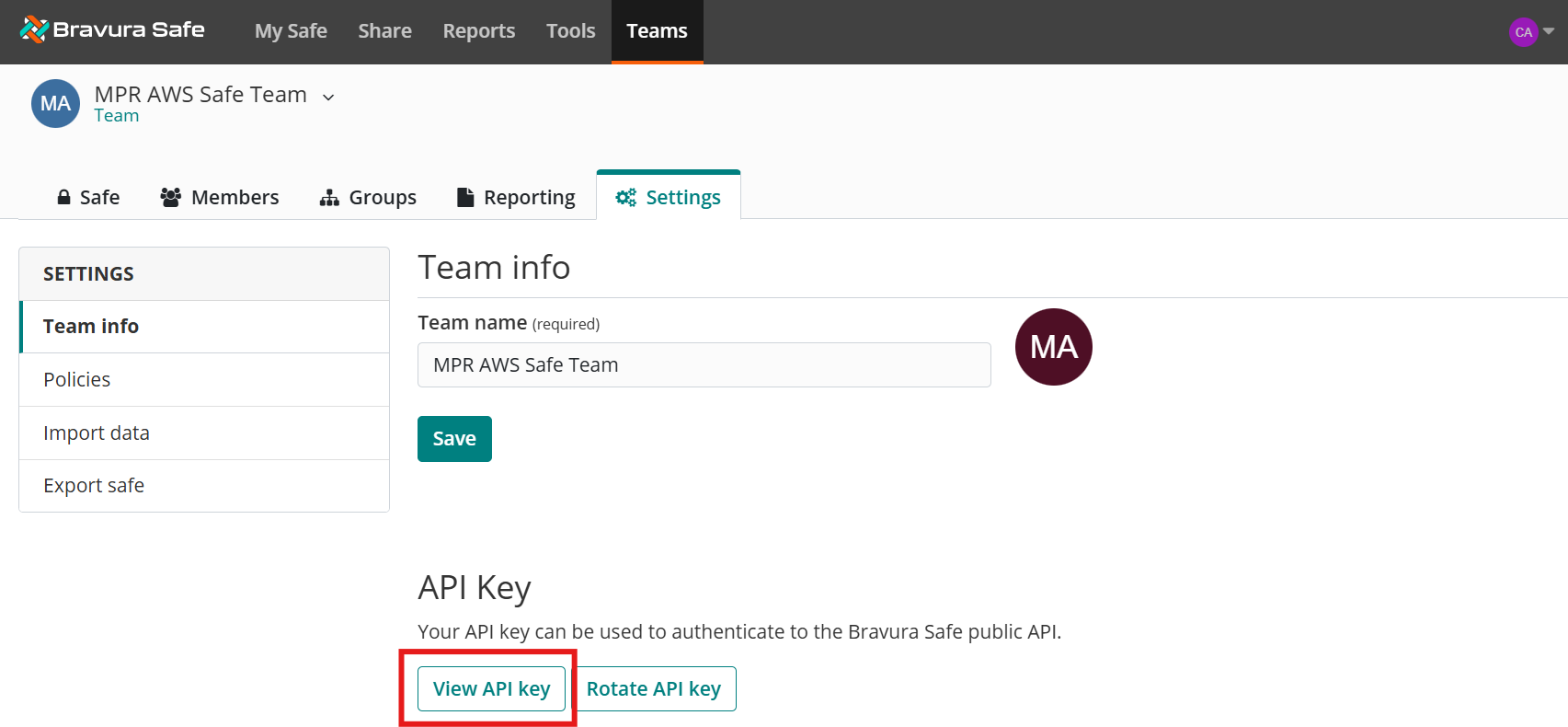The height and width of the screenshot is (727, 1568).
Task: Click the 'API Key' section heading
Action: 475,588
